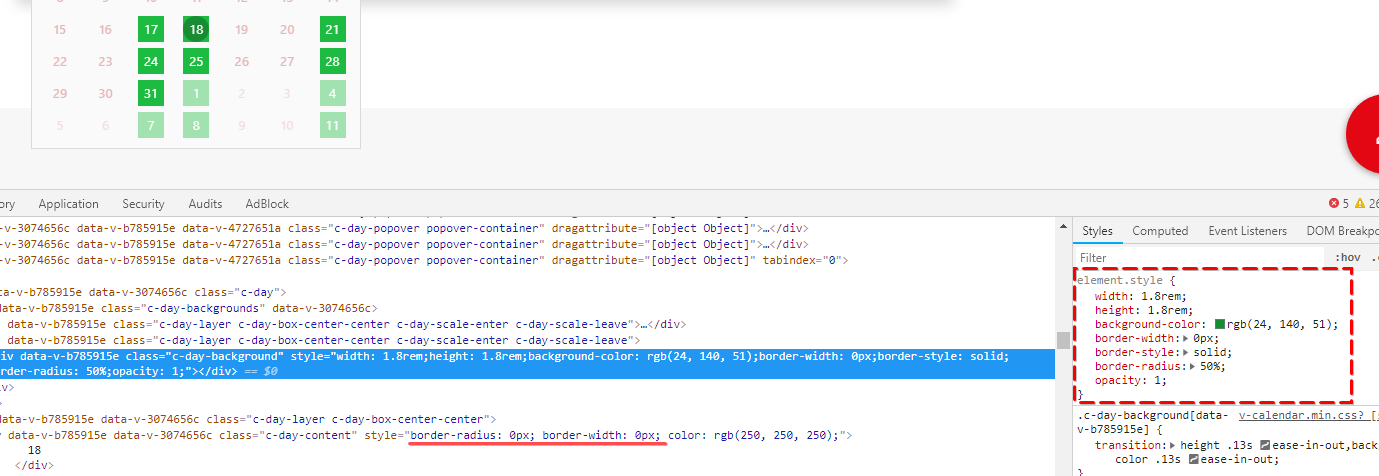Image resolution: width=1379 pixels, height=476 pixels.
Task: Select calendar day 31
Action: point(151,94)
